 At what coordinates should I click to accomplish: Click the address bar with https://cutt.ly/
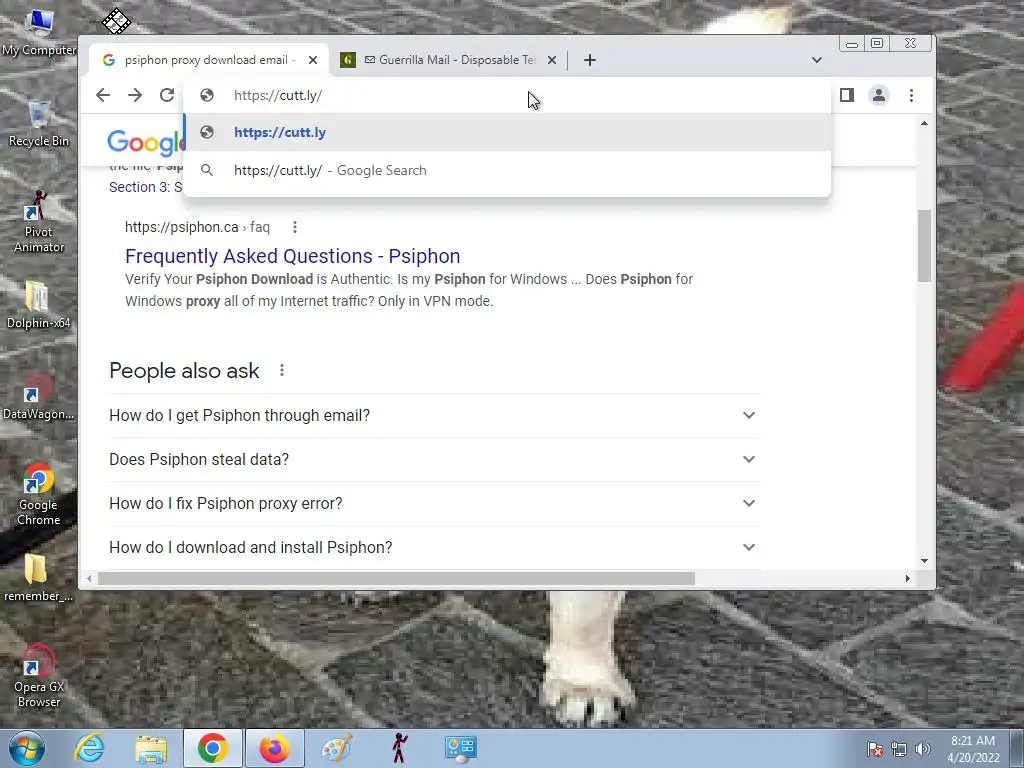coord(506,95)
